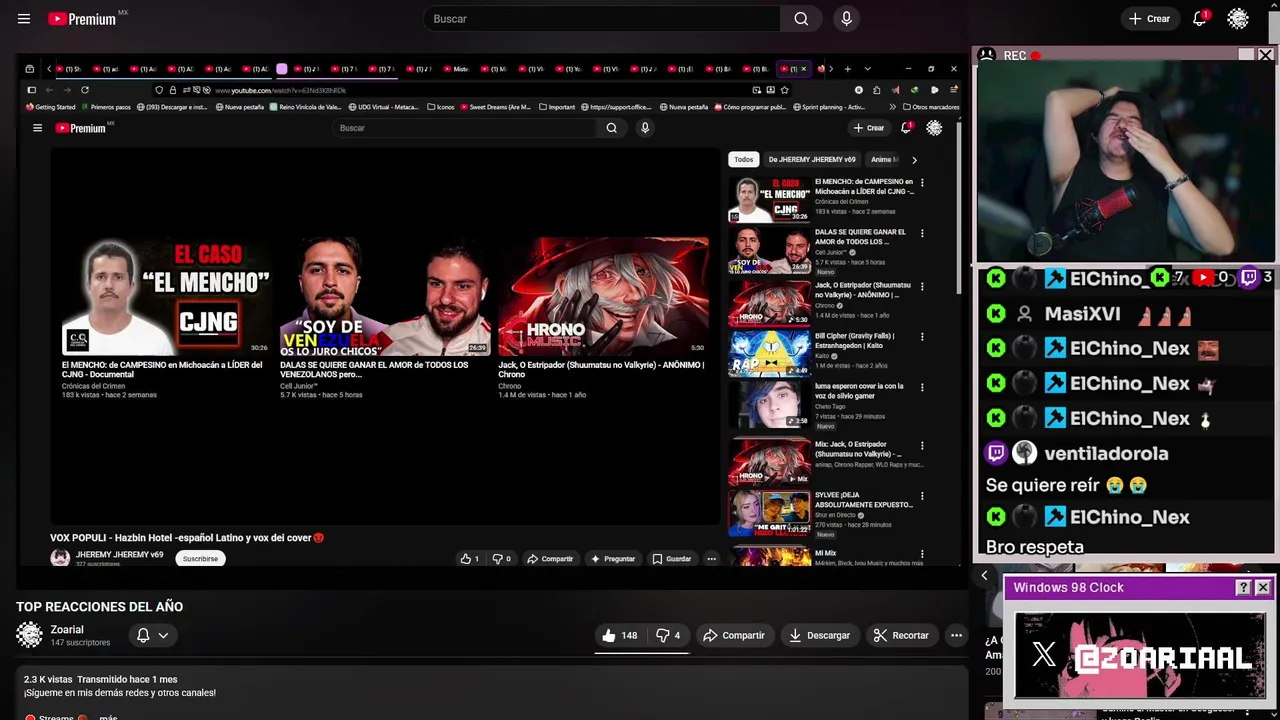Open Sweet Dreams bookmark
The height and width of the screenshot is (720, 1280).
pos(495,107)
